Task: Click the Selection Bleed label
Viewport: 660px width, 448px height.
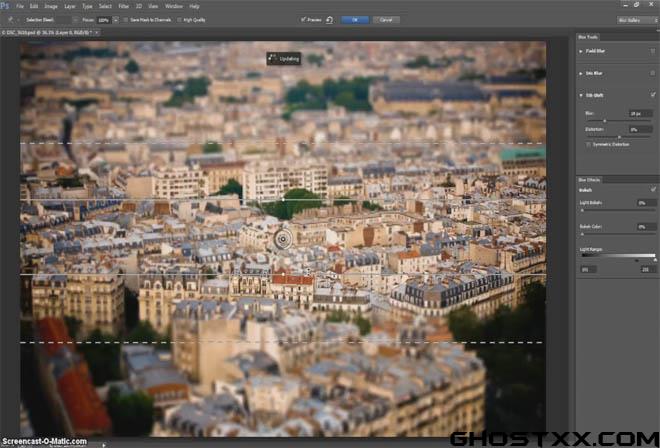Action: [x=40, y=20]
